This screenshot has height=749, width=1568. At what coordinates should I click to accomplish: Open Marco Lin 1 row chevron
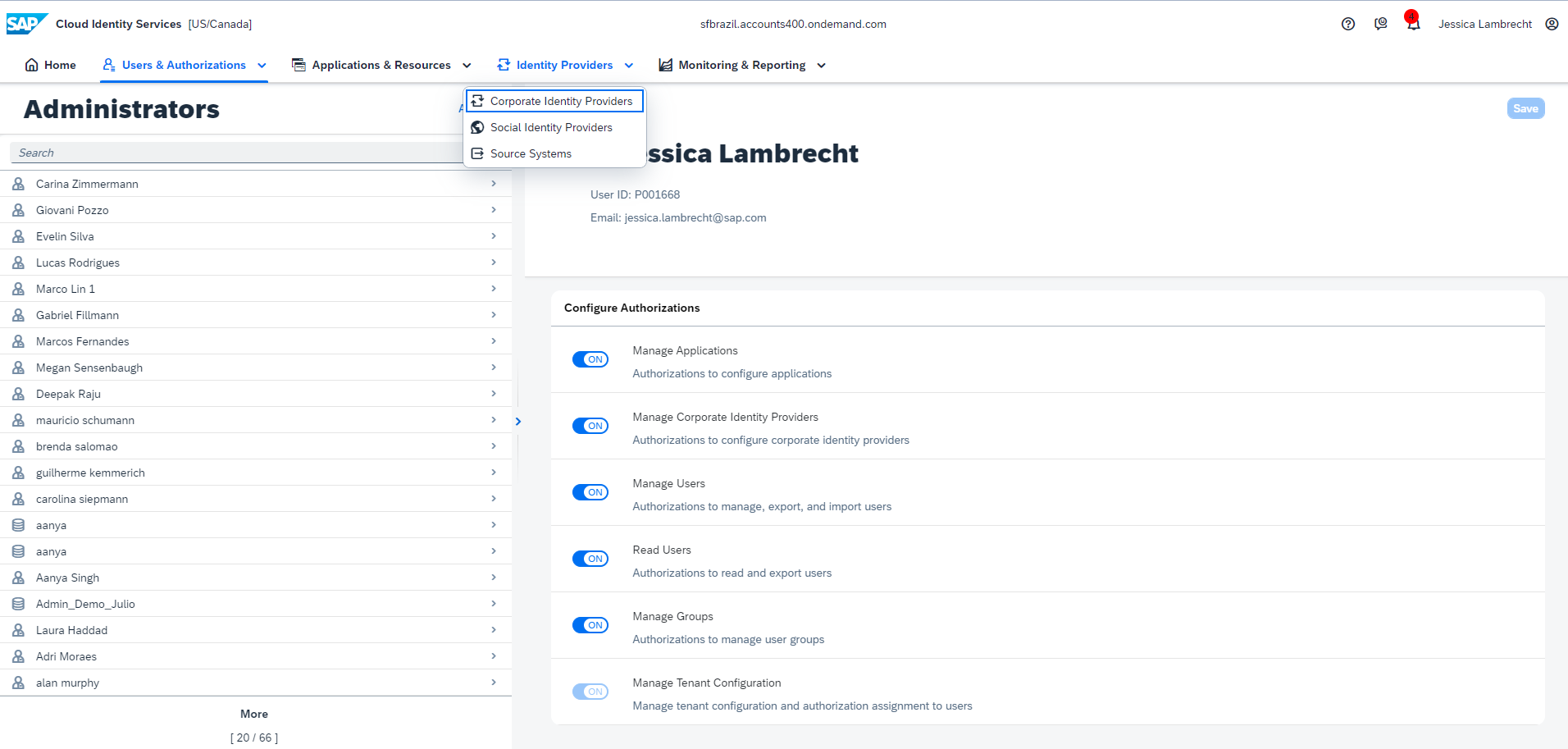click(x=494, y=289)
